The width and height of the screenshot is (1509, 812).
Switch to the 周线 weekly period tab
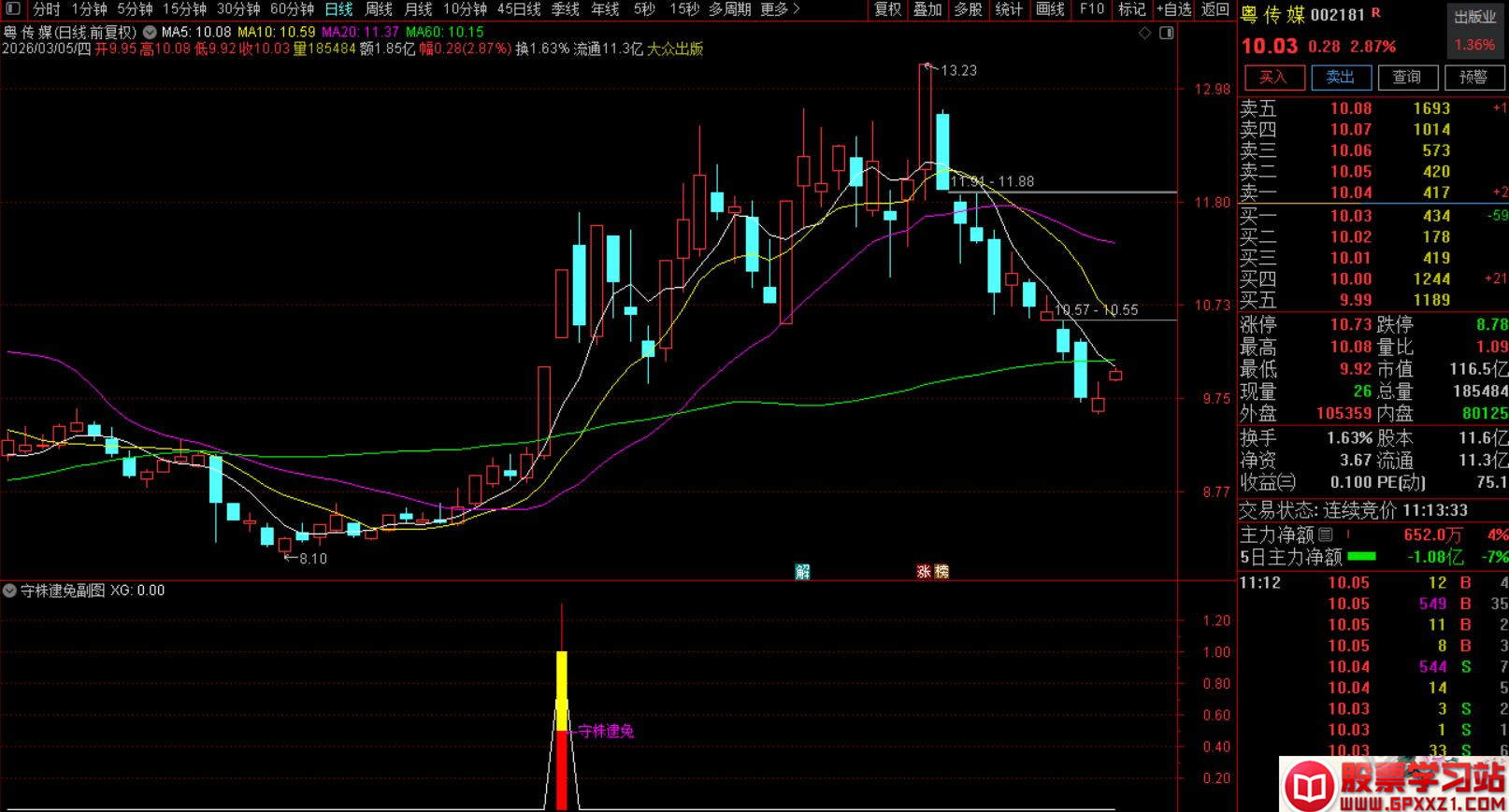[x=379, y=9]
